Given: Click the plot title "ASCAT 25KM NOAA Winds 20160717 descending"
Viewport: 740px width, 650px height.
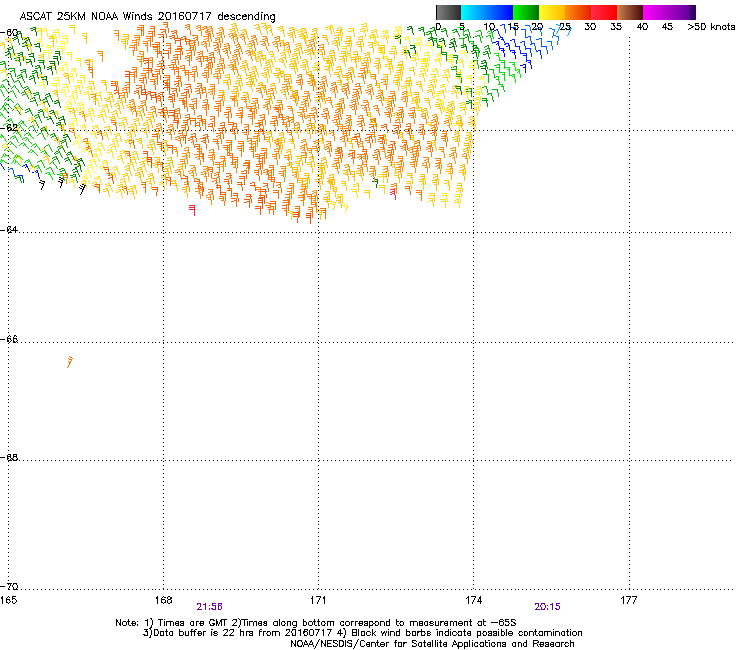Looking at the screenshot, I should coord(147,17).
